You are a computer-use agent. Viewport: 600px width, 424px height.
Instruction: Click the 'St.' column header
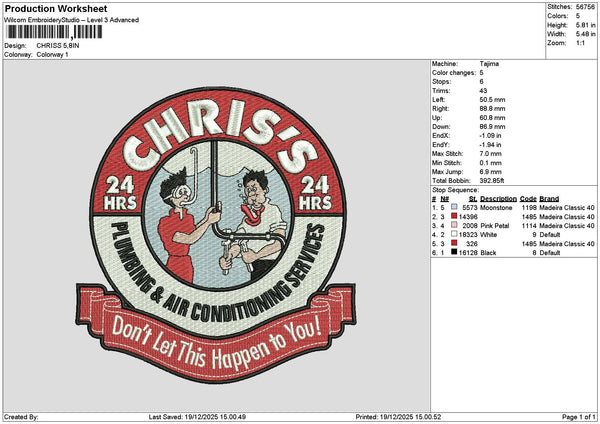pos(473,199)
